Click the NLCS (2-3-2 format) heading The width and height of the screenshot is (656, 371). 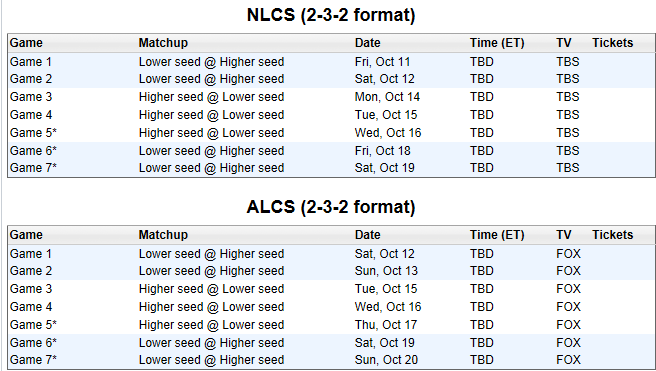(x=331, y=15)
